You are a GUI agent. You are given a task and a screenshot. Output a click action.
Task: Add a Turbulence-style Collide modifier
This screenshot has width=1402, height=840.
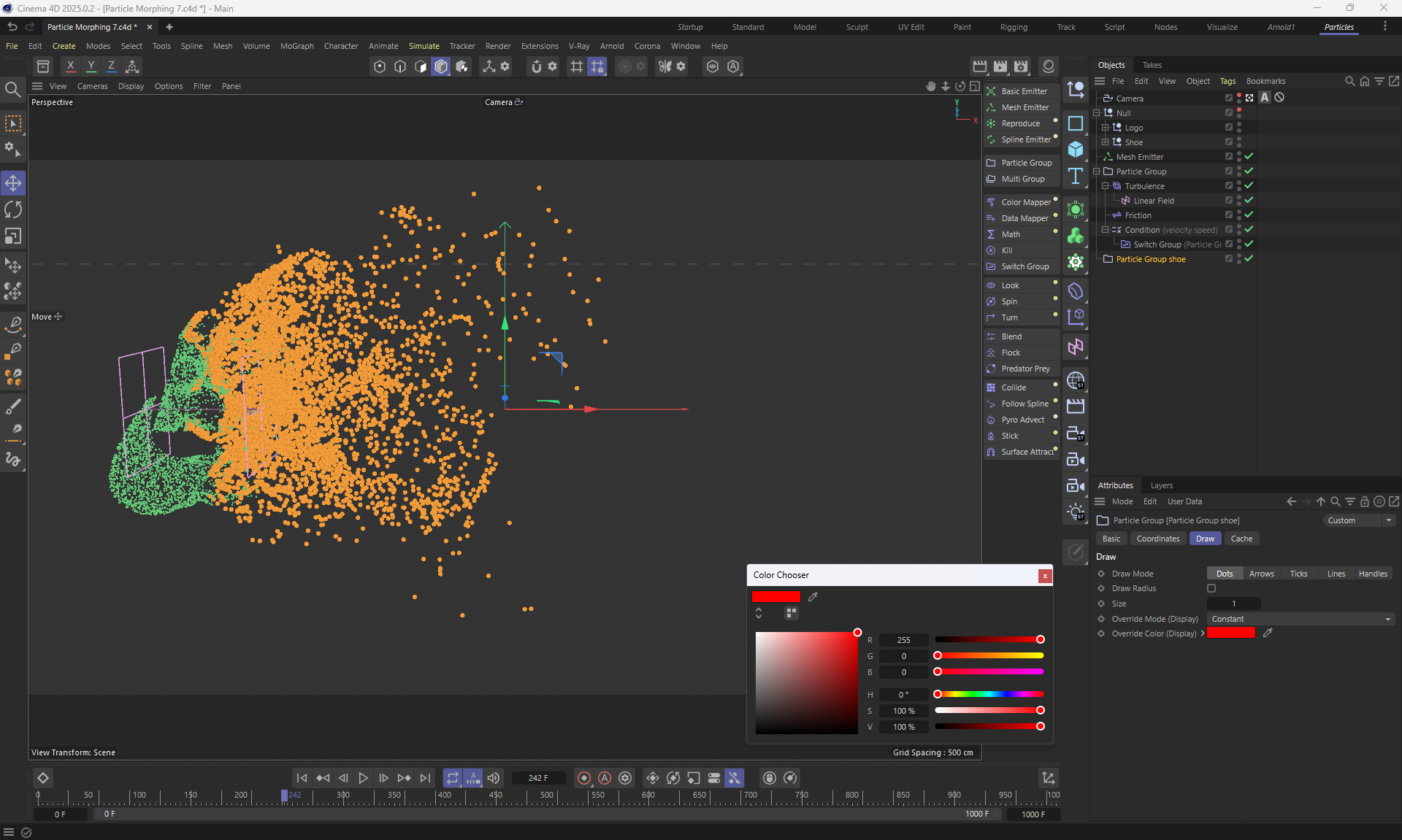[1014, 388]
